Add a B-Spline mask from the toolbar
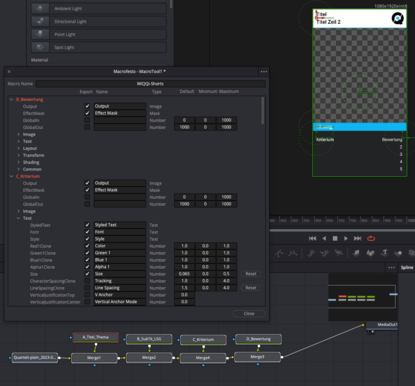 293,253
